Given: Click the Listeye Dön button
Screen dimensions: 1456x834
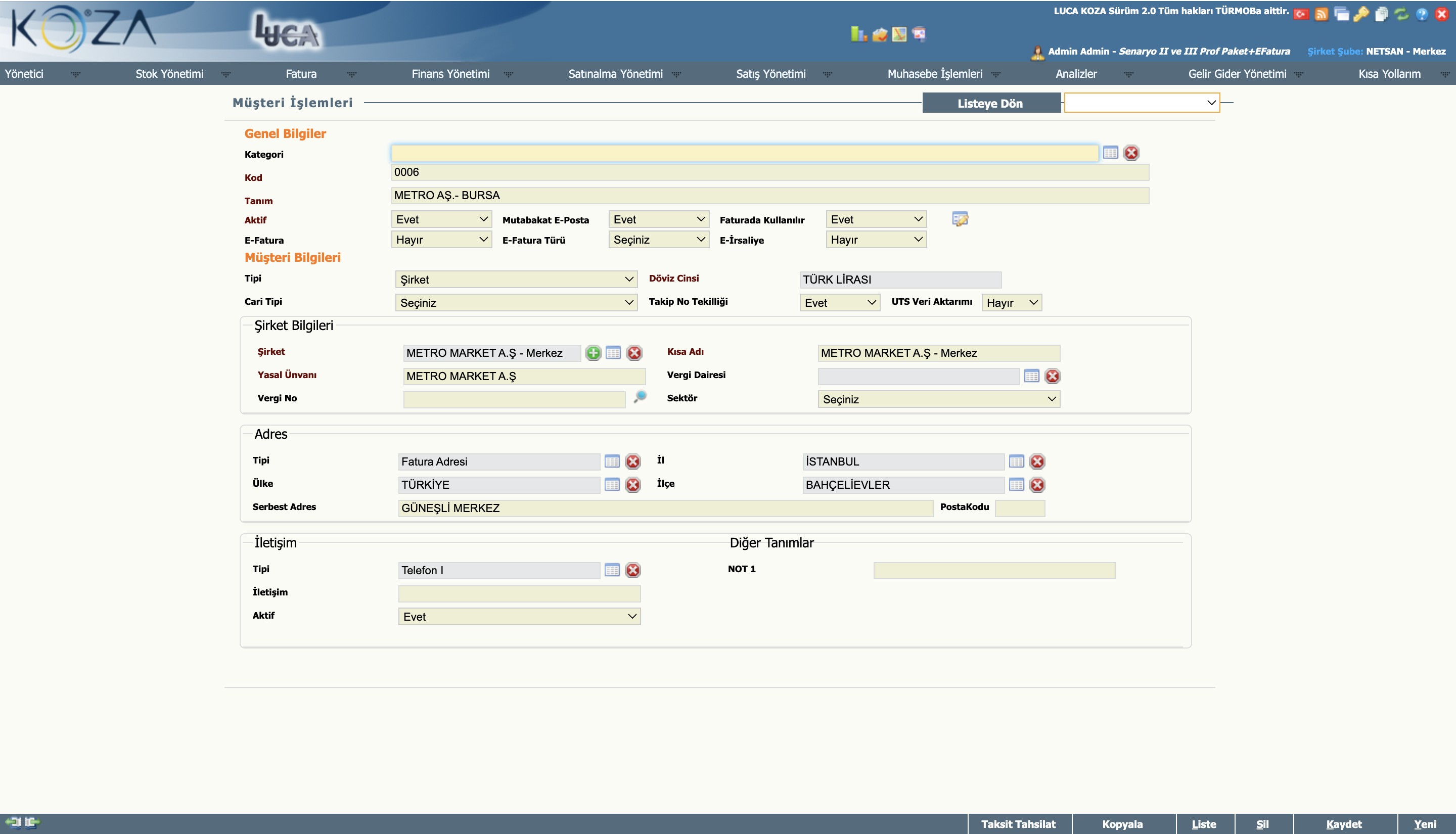Looking at the screenshot, I should pyautogui.click(x=991, y=103).
